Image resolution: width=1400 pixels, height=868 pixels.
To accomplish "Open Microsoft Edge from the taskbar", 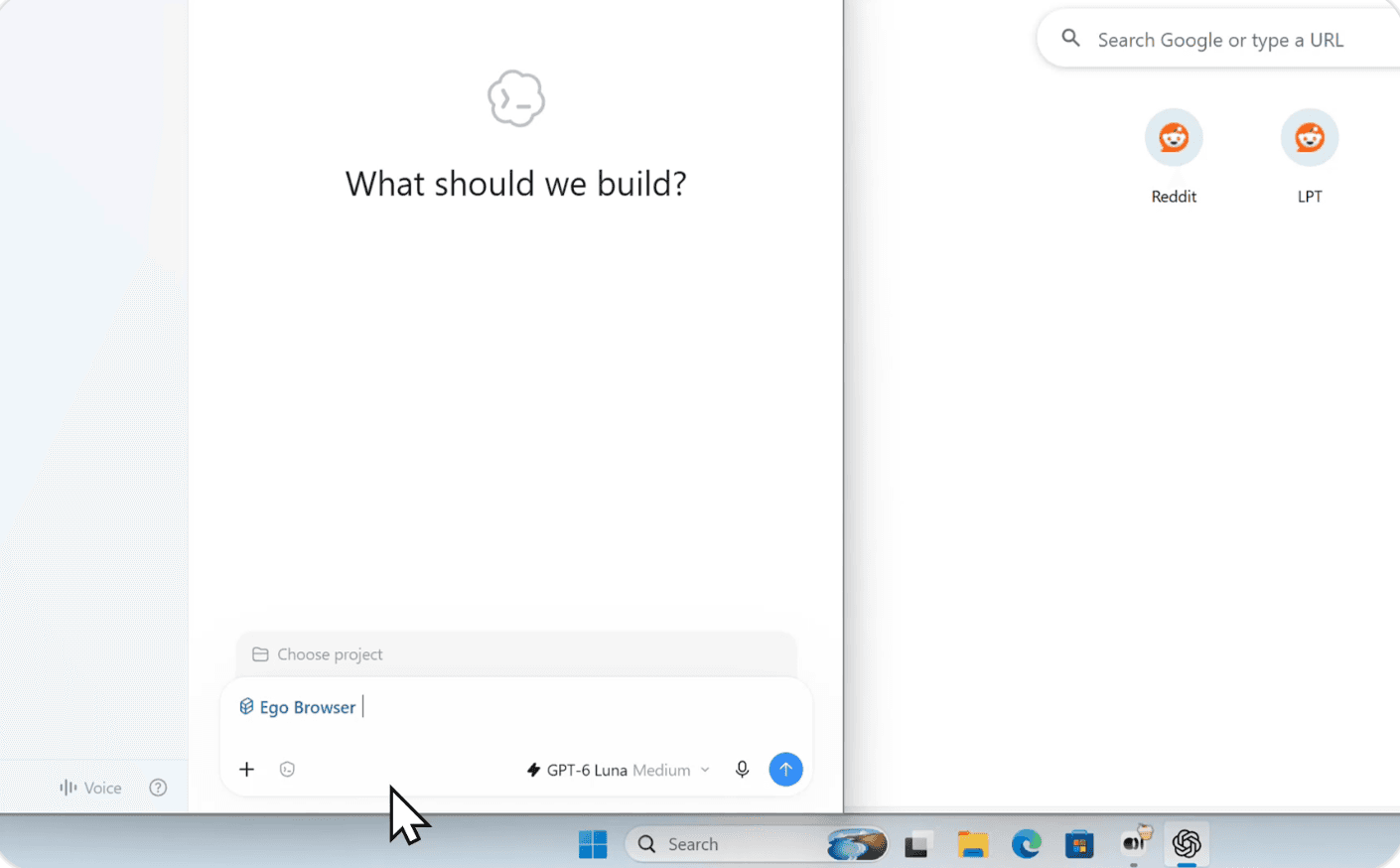I will click(x=1027, y=844).
